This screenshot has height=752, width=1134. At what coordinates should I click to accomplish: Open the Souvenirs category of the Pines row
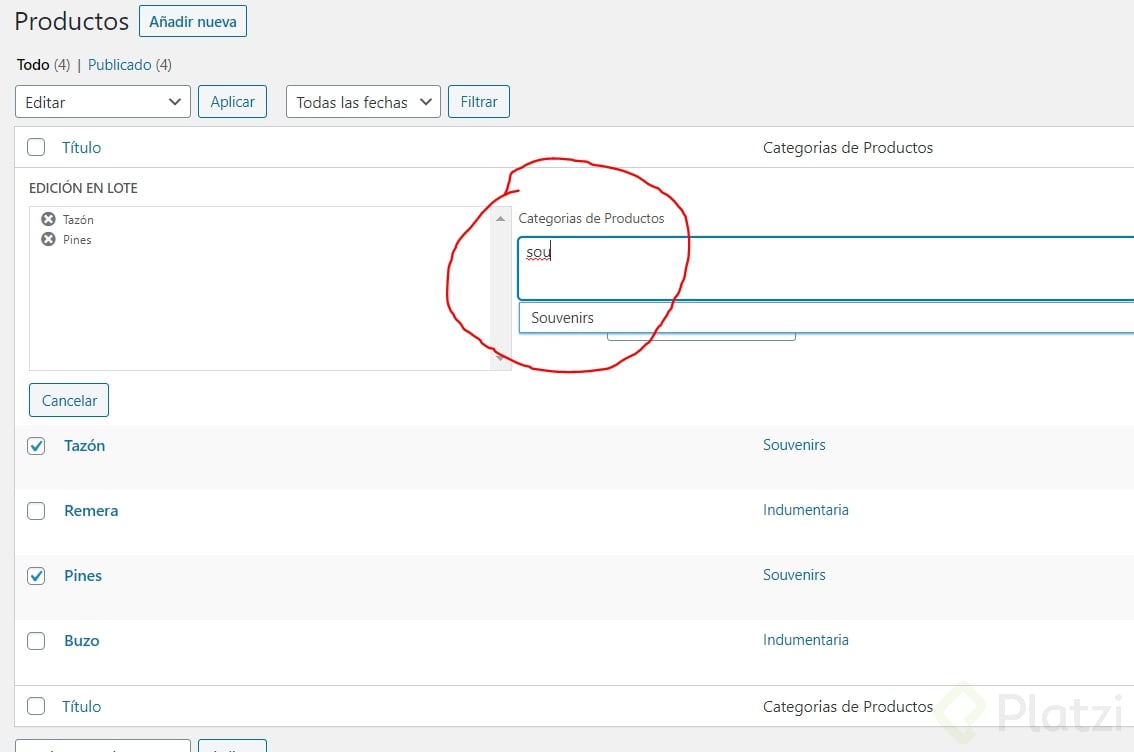794,575
